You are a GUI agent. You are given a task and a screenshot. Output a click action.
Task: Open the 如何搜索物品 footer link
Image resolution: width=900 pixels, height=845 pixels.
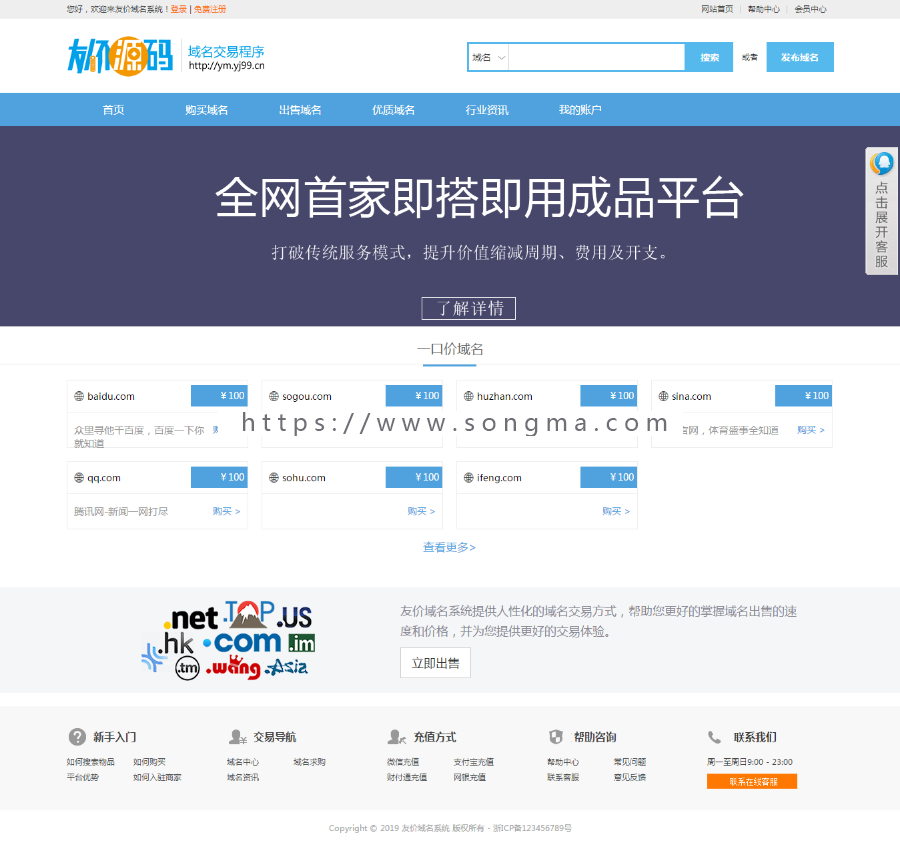tap(91, 762)
